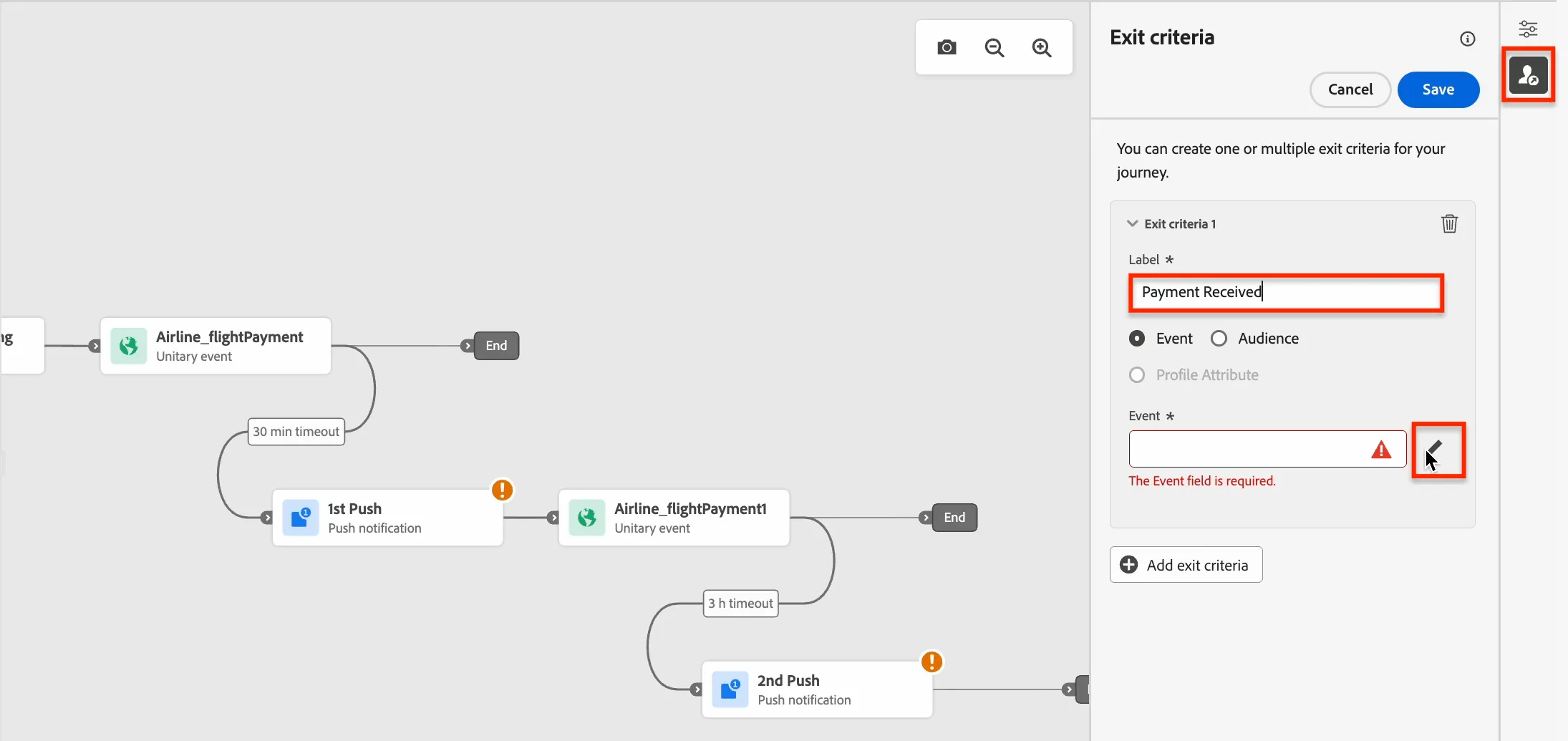Cancel the exit criteria changes

coord(1350,89)
